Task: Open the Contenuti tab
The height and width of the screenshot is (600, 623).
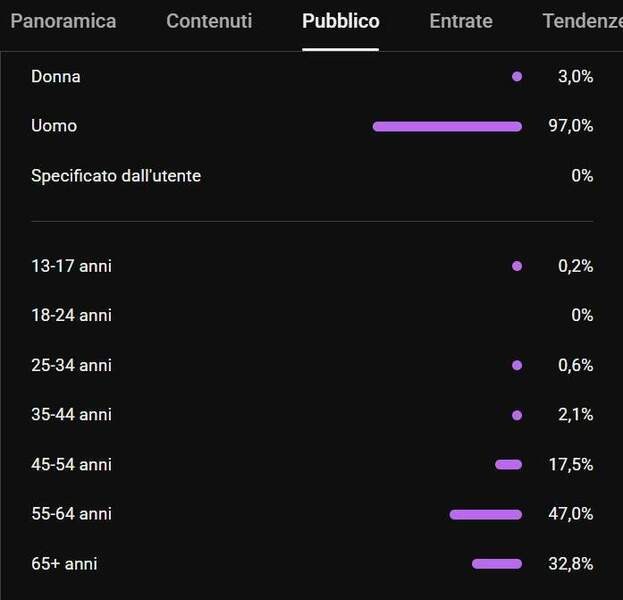Action: (209, 21)
